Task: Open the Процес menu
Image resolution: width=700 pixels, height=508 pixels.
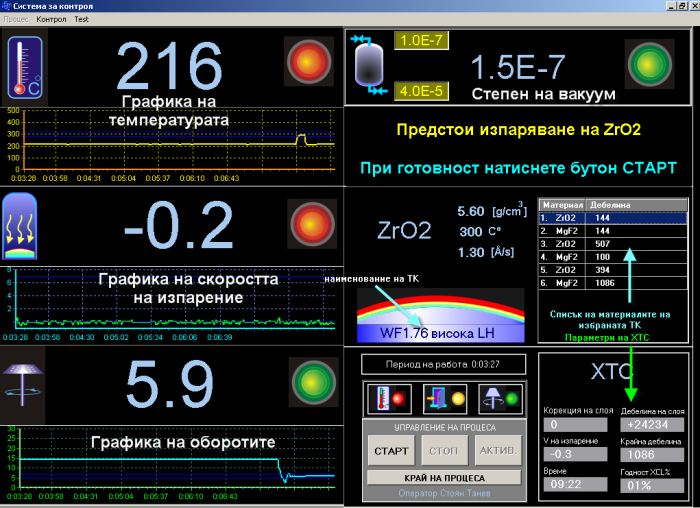Action: [16, 19]
